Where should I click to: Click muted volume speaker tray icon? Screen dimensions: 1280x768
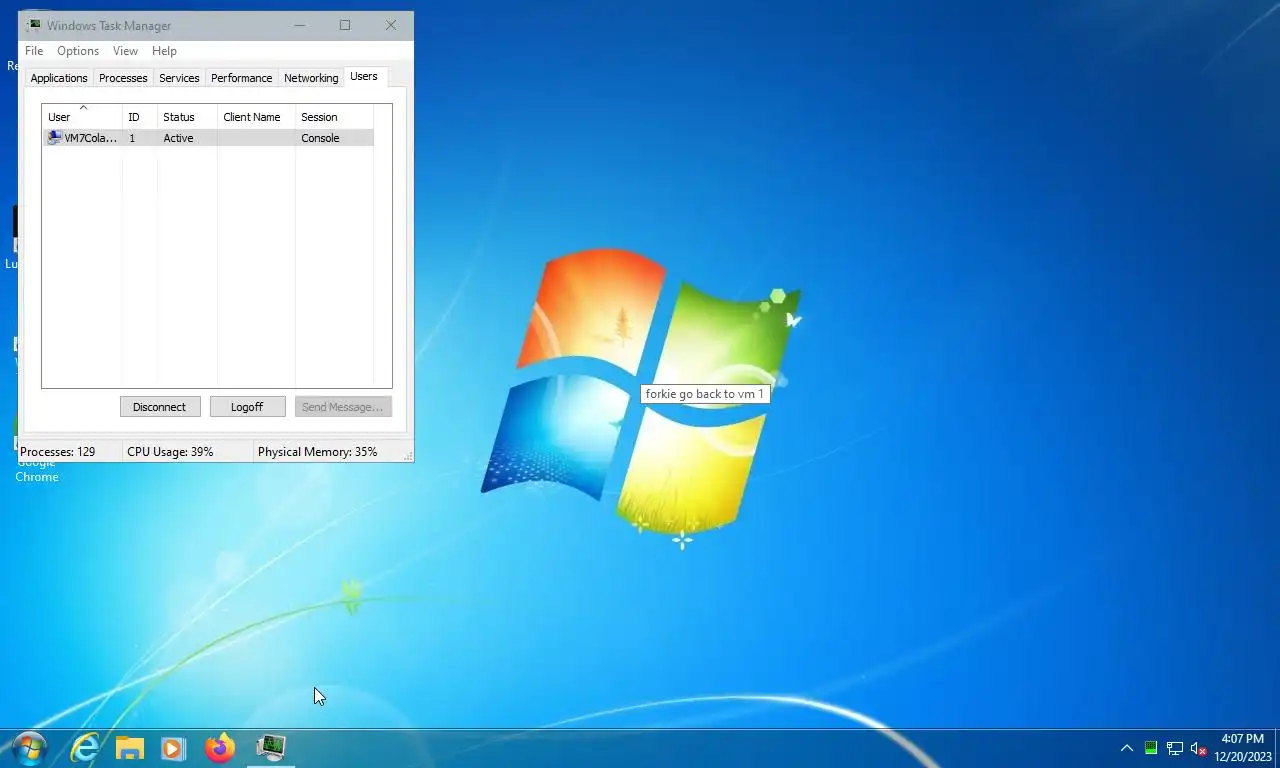(x=1199, y=748)
